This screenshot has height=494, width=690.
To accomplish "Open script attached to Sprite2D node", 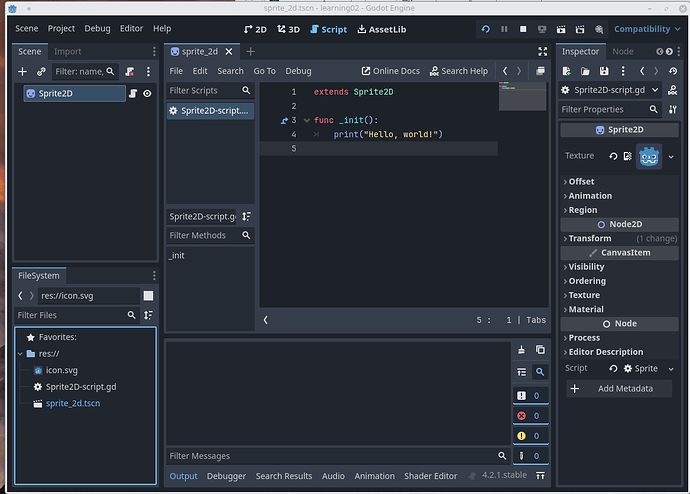I will [x=133, y=93].
